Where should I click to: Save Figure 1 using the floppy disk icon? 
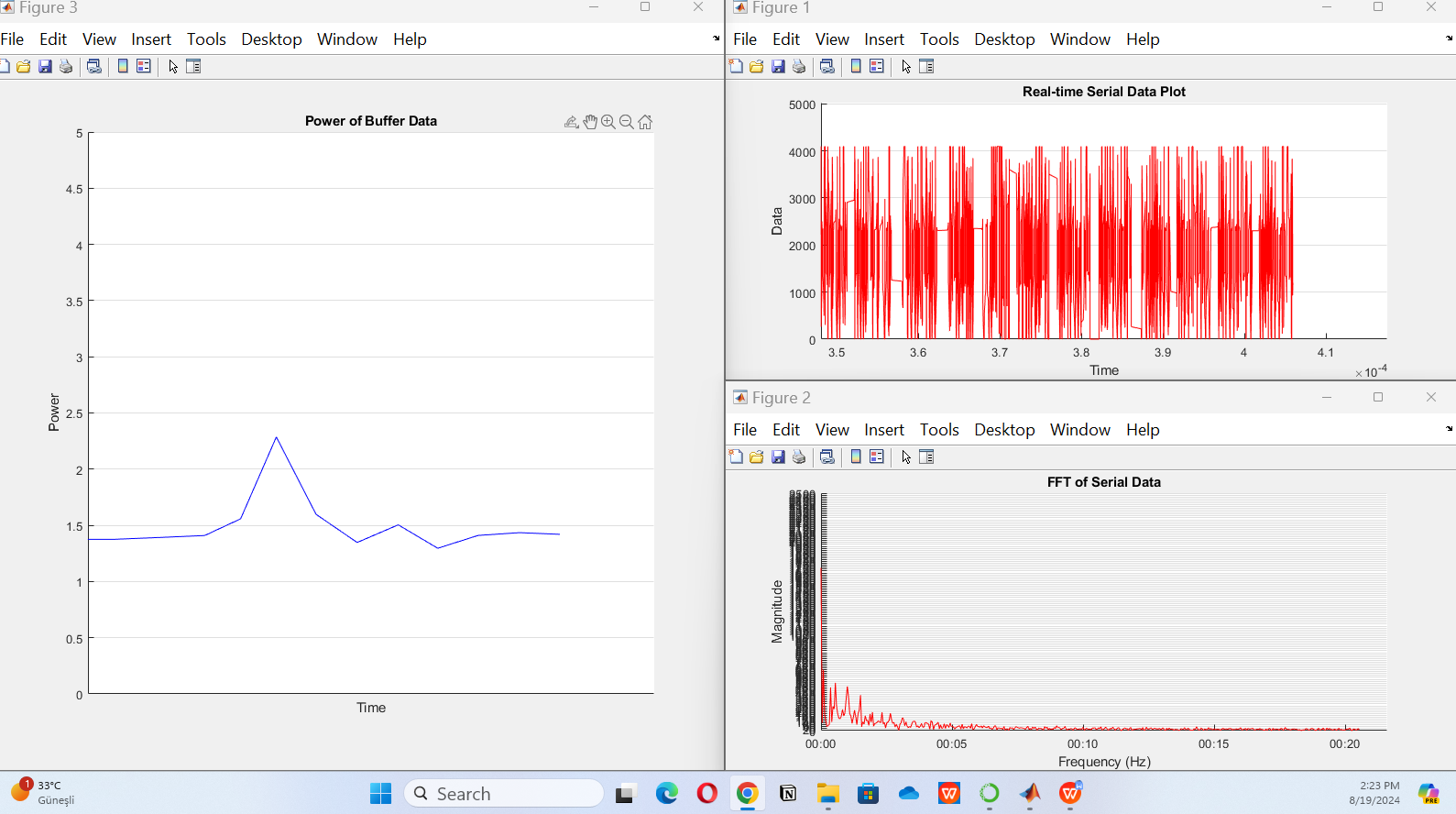click(x=778, y=66)
